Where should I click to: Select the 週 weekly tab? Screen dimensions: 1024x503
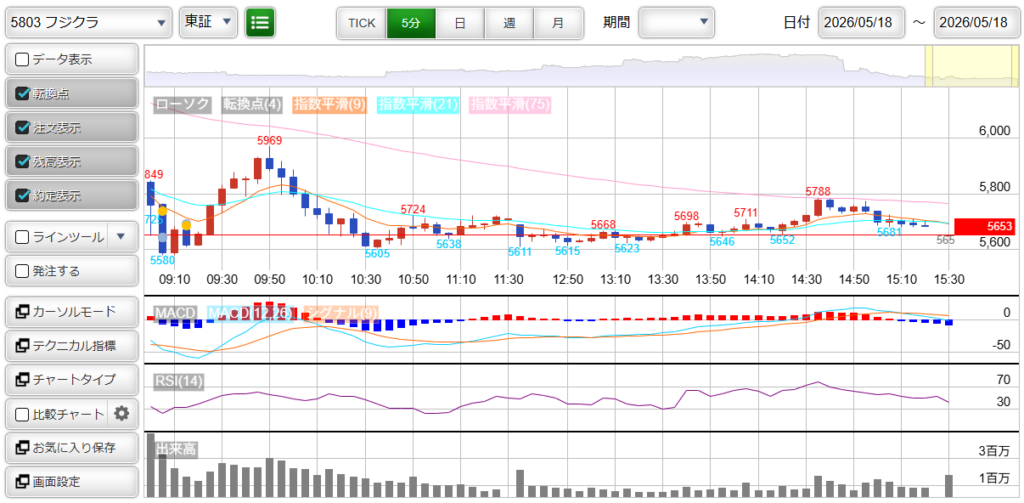click(x=509, y=22)
